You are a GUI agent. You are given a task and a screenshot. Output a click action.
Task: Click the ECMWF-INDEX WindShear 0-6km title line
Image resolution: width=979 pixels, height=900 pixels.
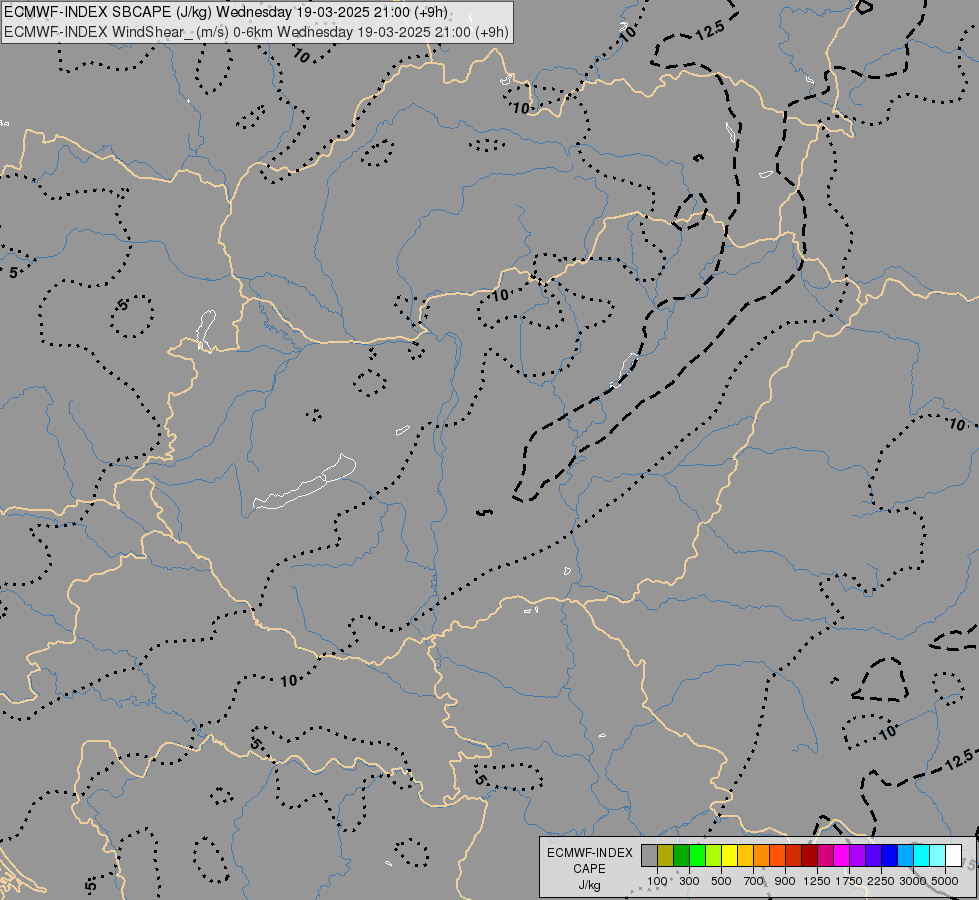[x=256, y=32]
